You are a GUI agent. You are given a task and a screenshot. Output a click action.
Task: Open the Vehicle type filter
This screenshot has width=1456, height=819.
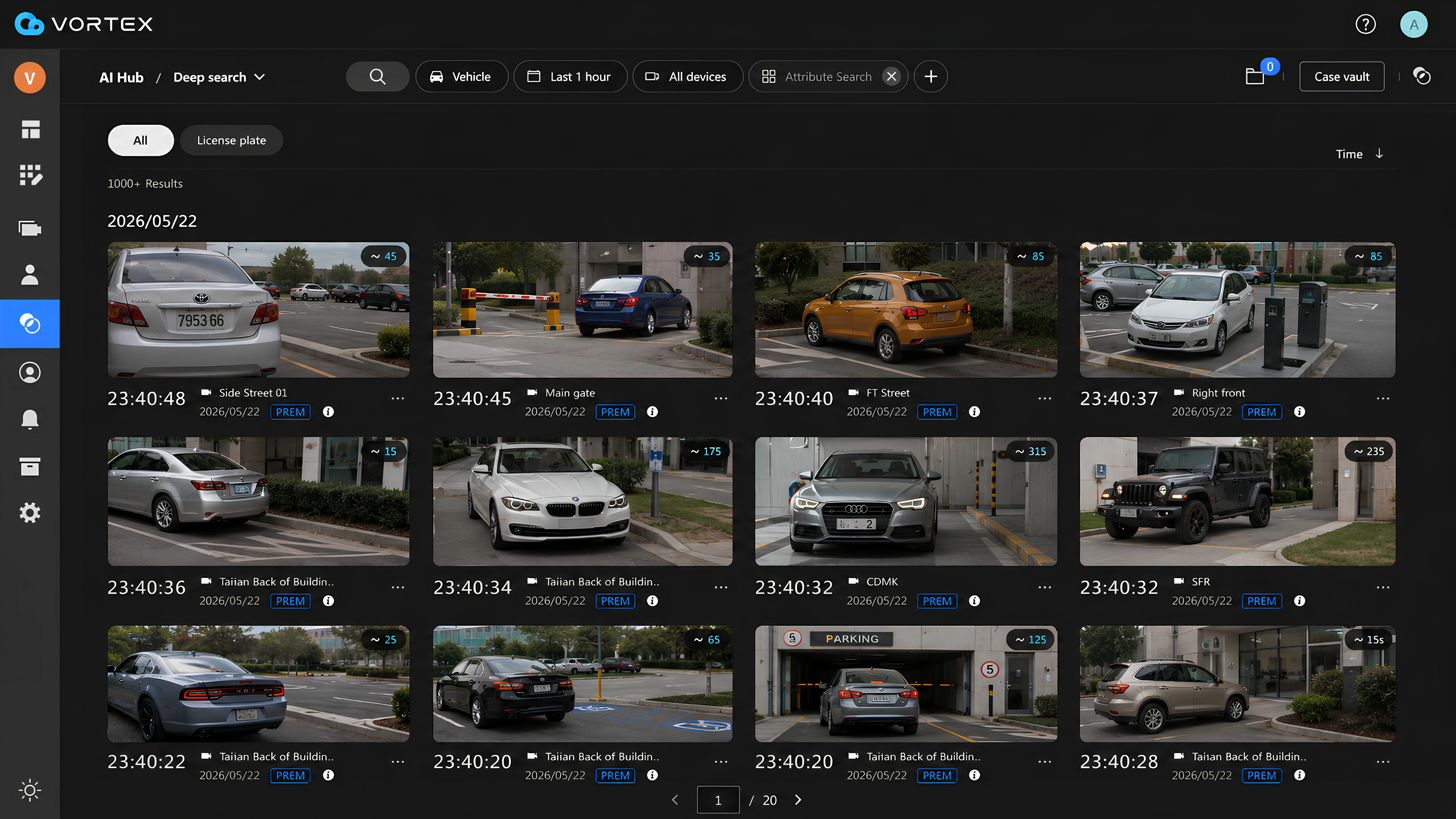(462, 76)
